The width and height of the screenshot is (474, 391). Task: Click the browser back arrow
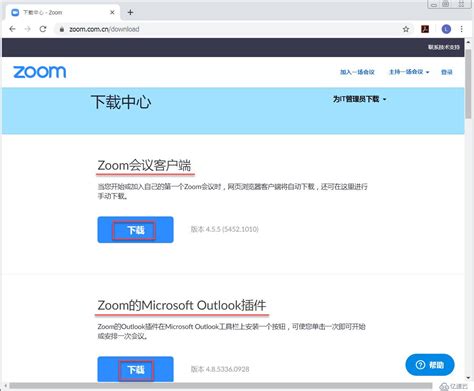(12, 29)
